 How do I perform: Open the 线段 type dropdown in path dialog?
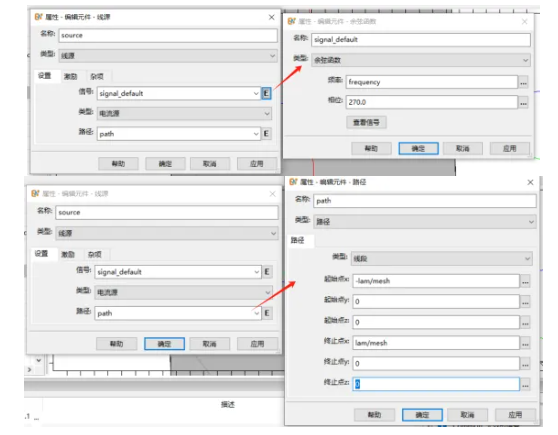[441, 259]
